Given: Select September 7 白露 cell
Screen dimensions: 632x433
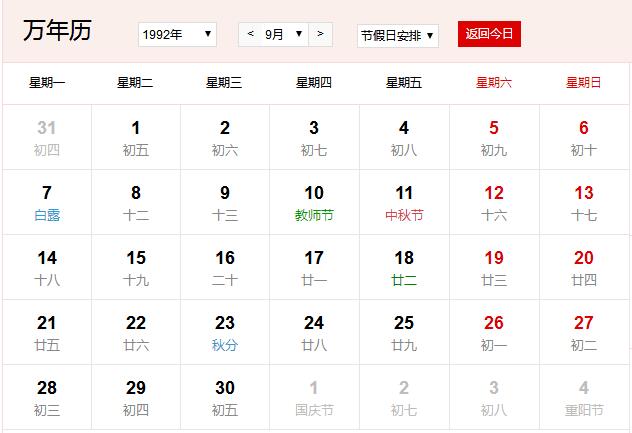Looking at the screenshot, I should 47,202.
